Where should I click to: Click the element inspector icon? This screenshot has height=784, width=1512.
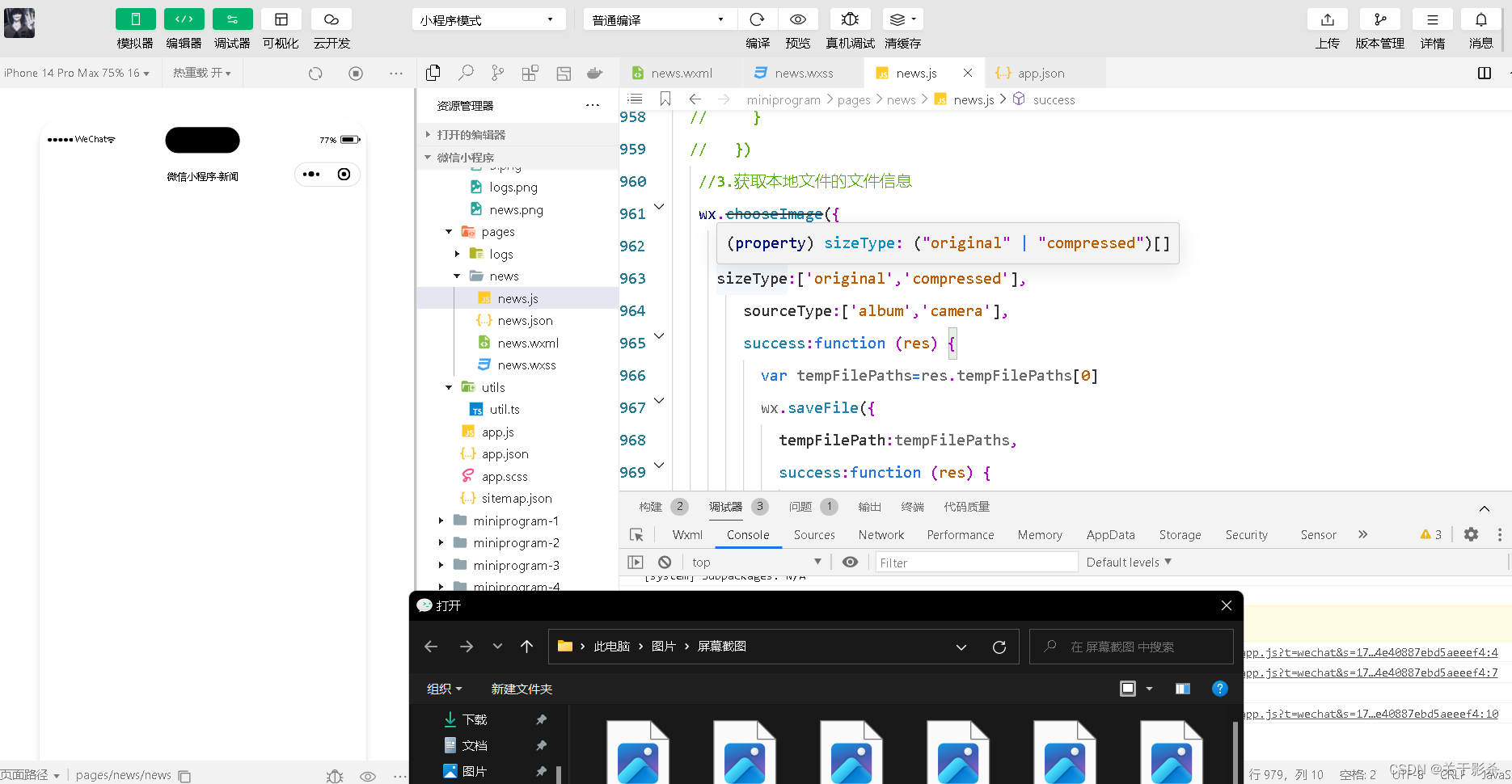636,535
